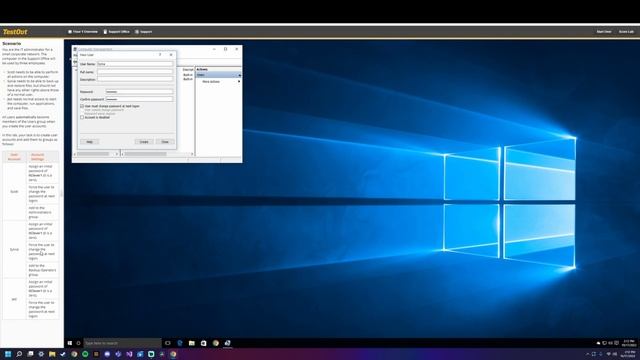640x360 pixels.
Task: Open the host Windows 11 Start menu
Action: tap(8, 354)
